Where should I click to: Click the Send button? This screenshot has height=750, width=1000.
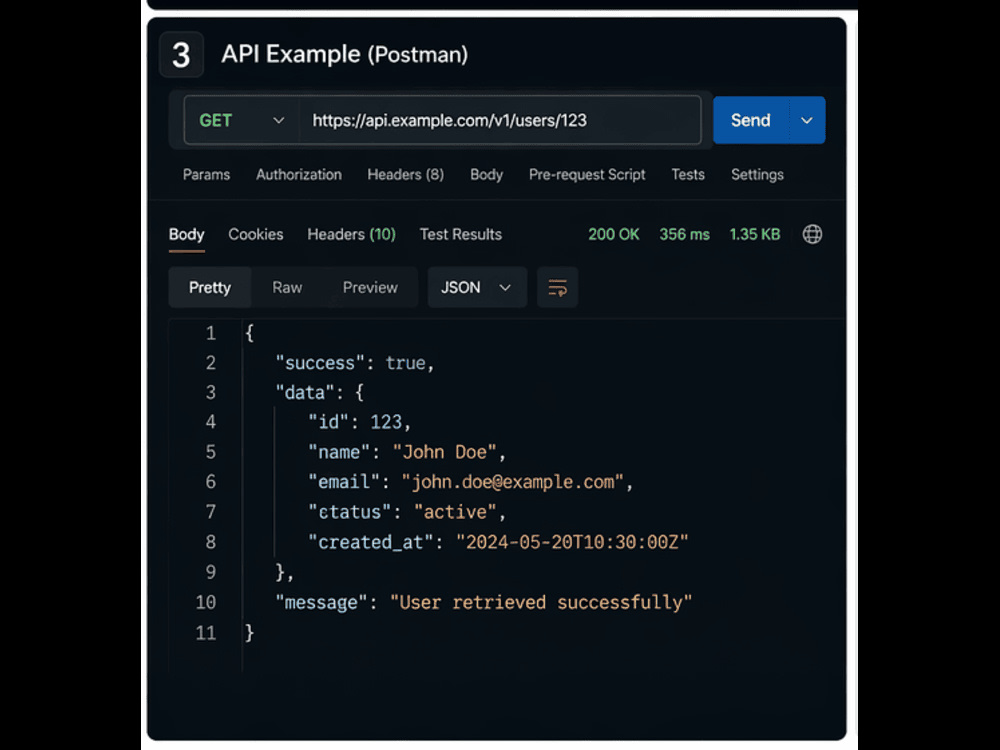click(x=751, y=120)
